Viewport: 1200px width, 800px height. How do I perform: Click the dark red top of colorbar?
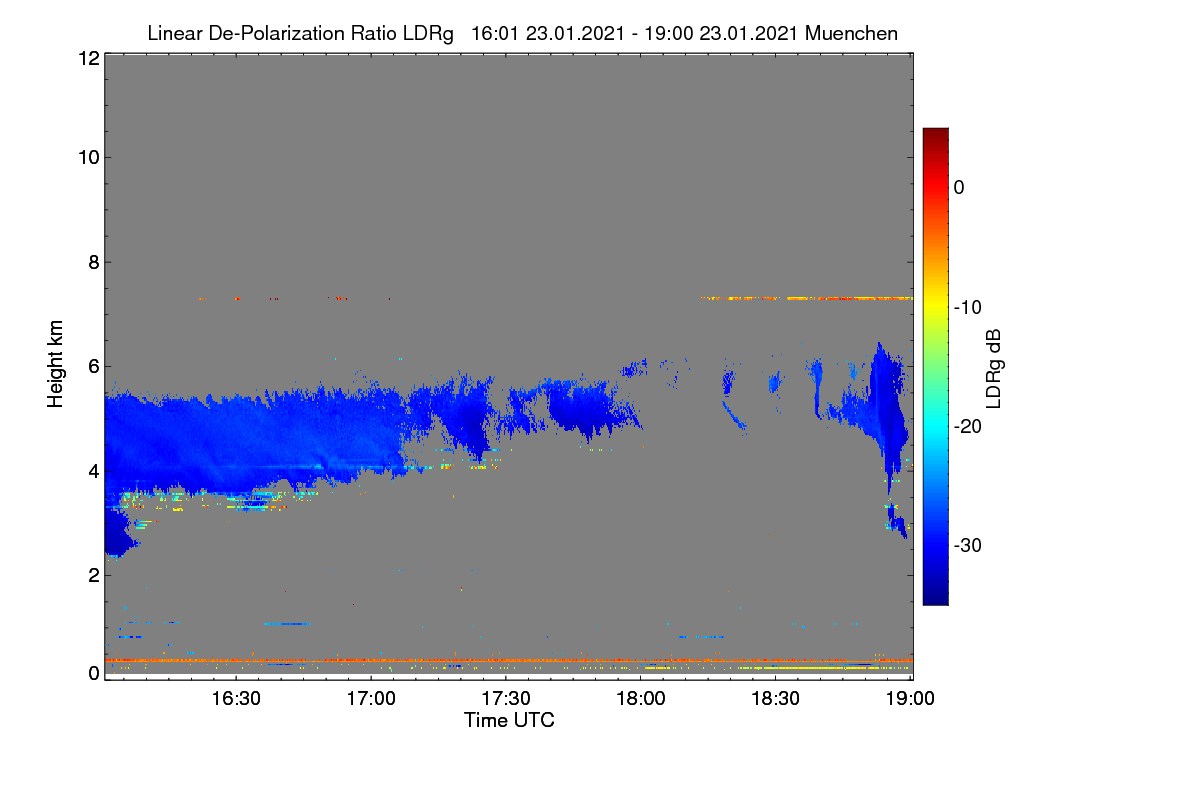935,136
